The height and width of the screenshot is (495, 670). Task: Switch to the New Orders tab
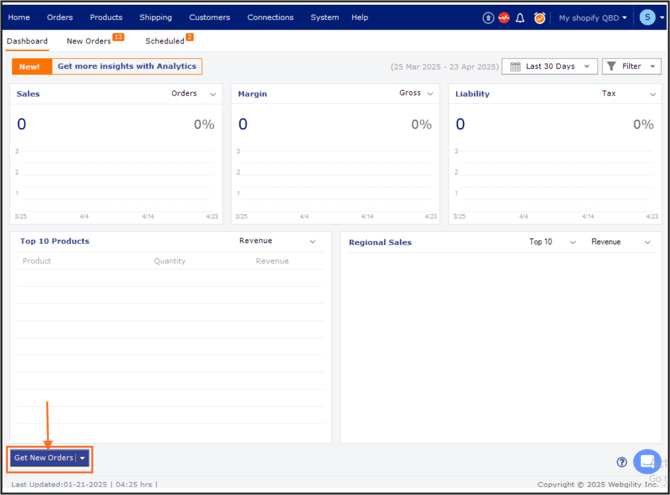(90, 41)
